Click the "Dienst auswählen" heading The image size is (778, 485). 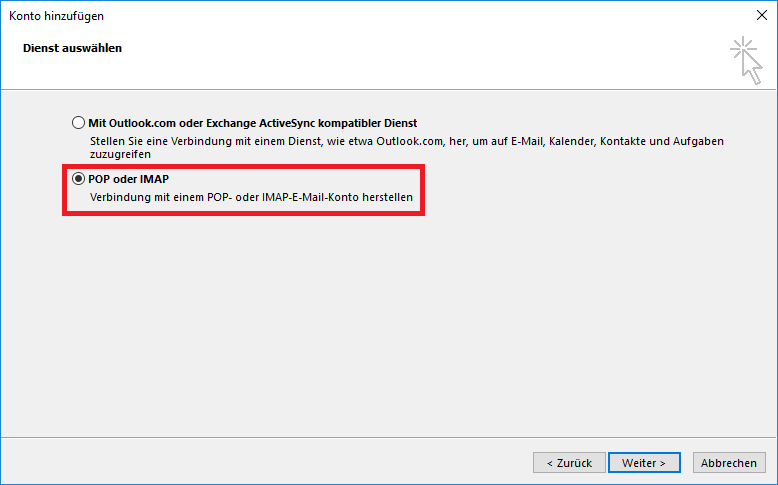72,47
